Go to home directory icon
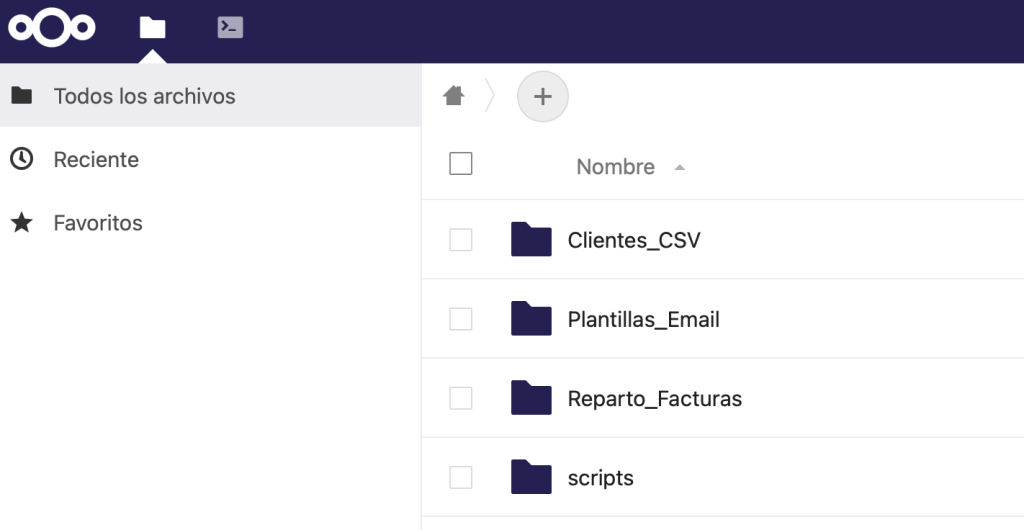Screen dimensions: 1024x530 point(454,96)
